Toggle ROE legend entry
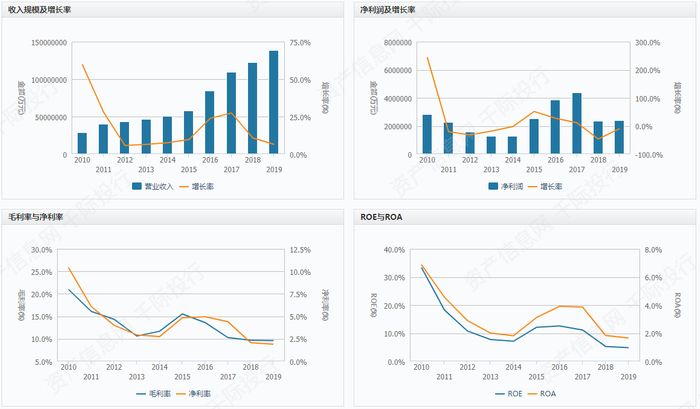Screen dimensions: 700x409 [x=508, y=394]
